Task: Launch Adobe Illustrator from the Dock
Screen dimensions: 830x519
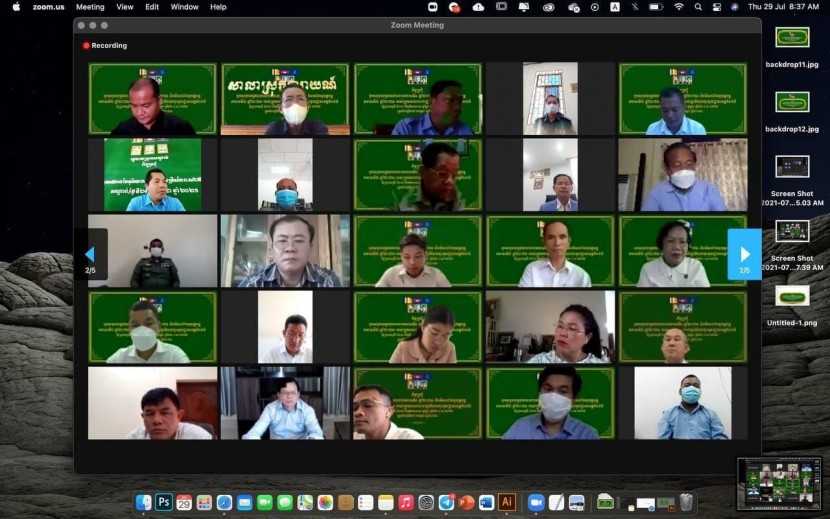Action: click(x=507, y=502)
